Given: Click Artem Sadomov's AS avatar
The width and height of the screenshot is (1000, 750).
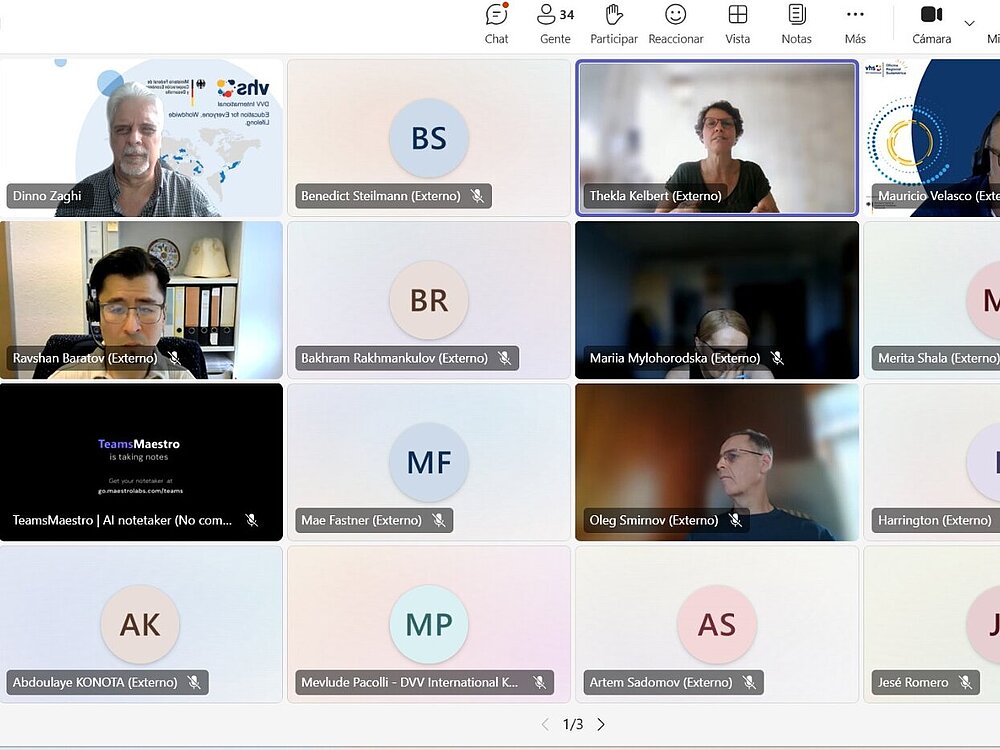Looking at the screenshot, I should (716, 624).
